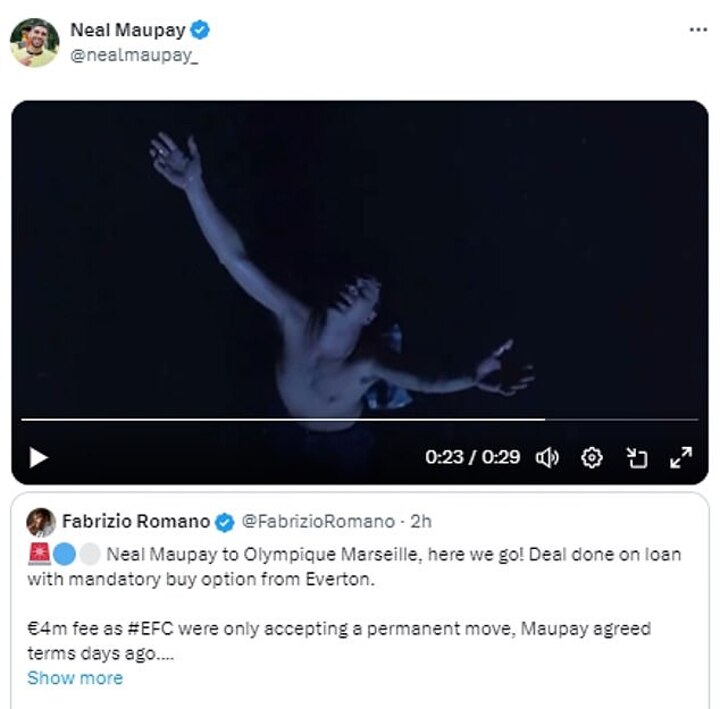The width and height of the screenshot is (720, 709).
Task: Click Fabrizio Romano's verified badge
Action: click(226, 522)
